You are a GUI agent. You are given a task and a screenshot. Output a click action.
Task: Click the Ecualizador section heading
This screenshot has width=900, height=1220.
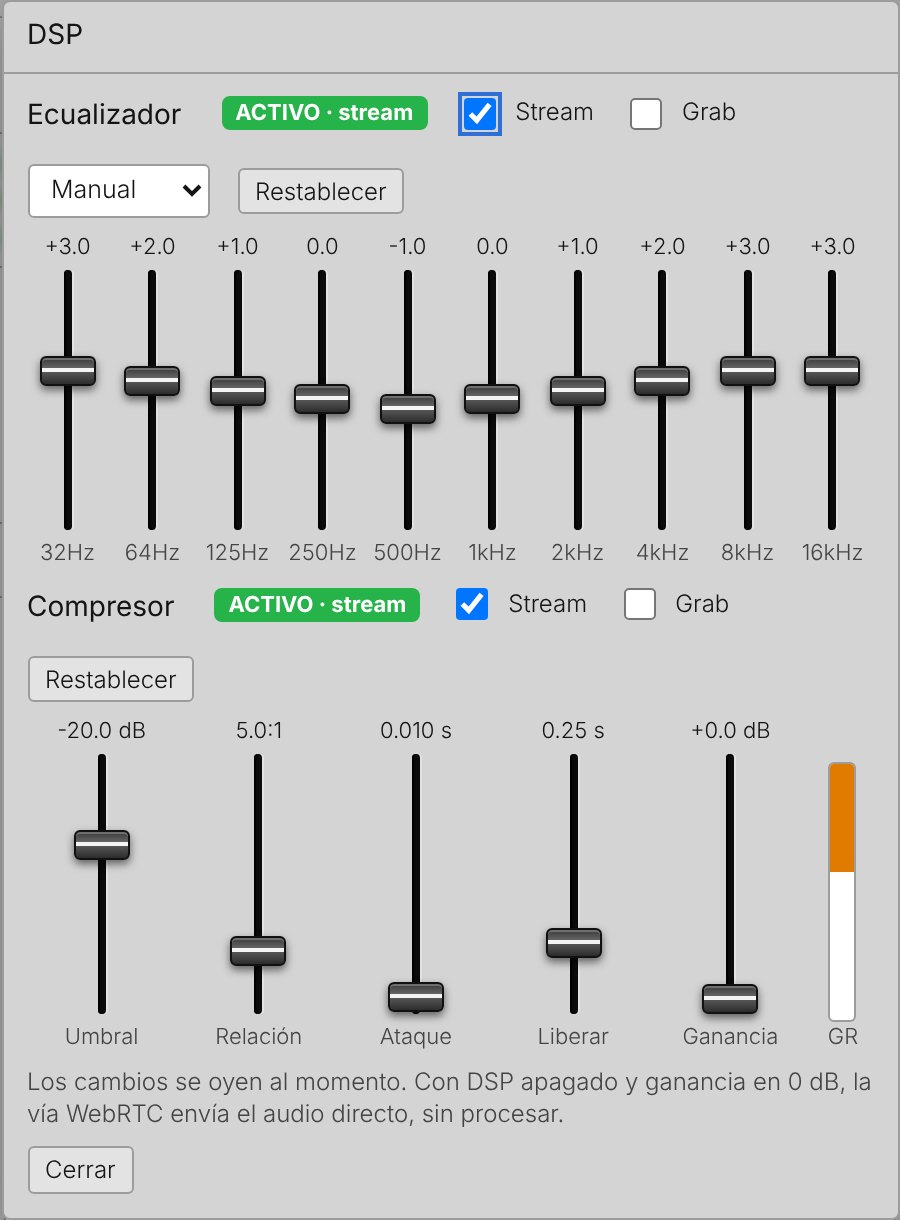click(x=105, y=114)
